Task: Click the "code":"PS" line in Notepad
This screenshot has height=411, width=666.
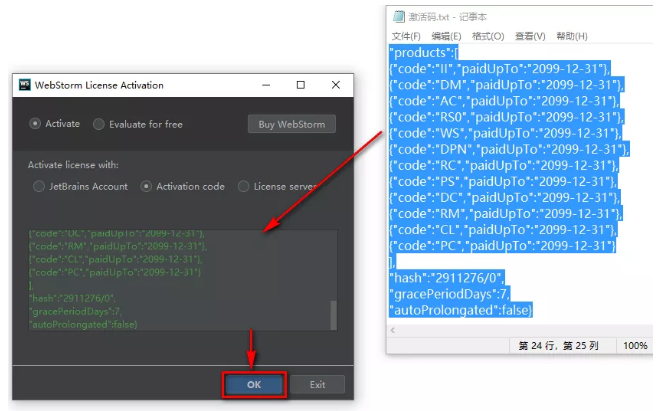Action: [503, 182]
